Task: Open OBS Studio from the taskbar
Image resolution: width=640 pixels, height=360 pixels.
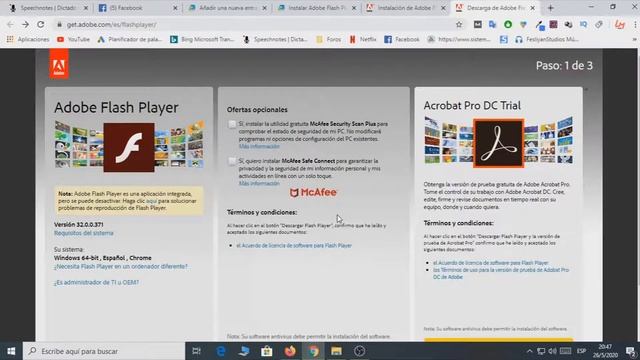Action: (x=360, y=351)
